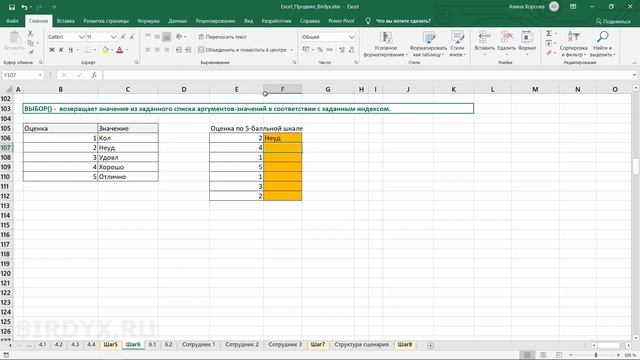Click the decrease indent icon
640x360 pixels.
pos(178,50)
